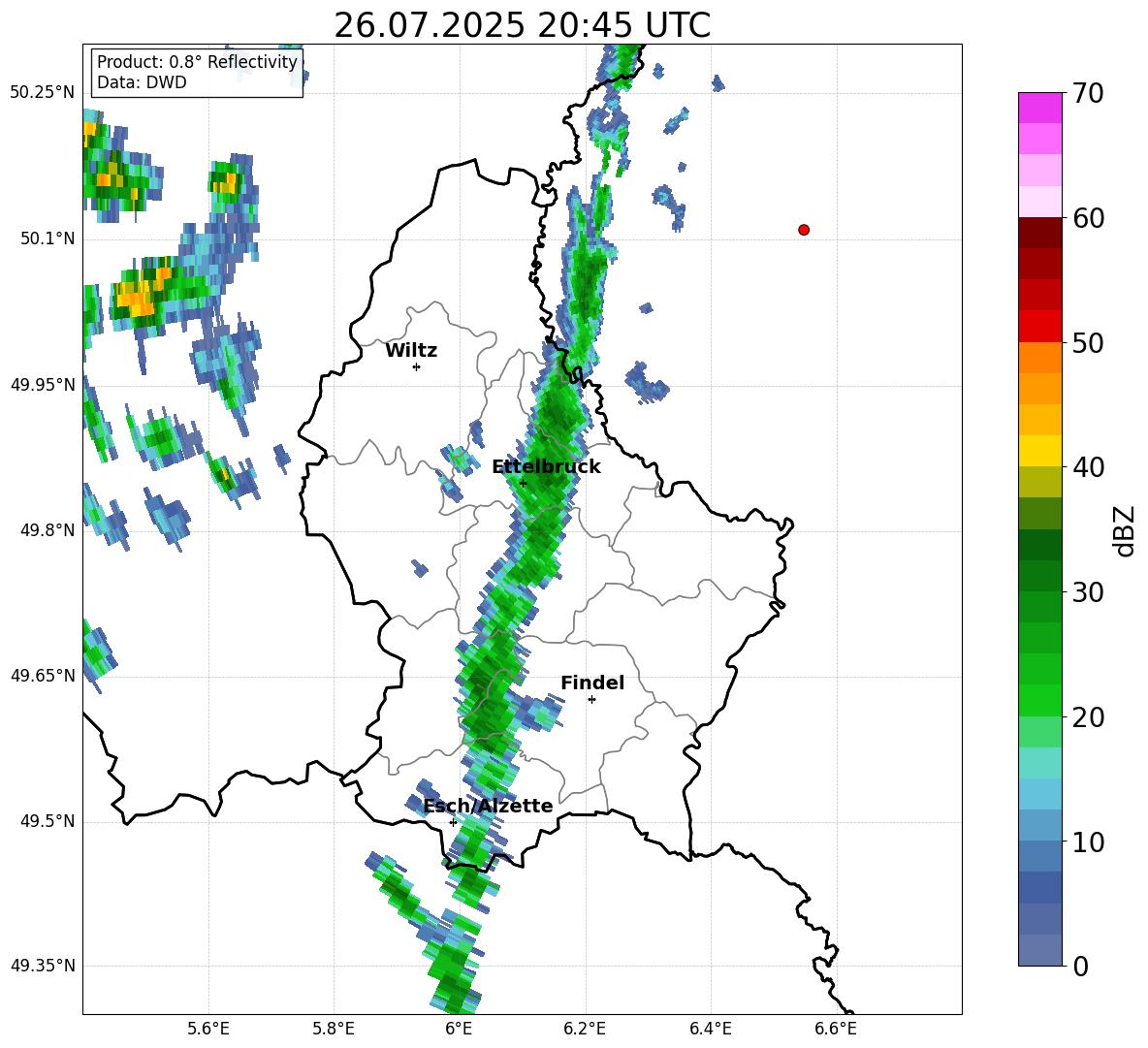Click the dBZ colorbar label
Viewport: 1148px width, 1048px height.
(1123, 530)
